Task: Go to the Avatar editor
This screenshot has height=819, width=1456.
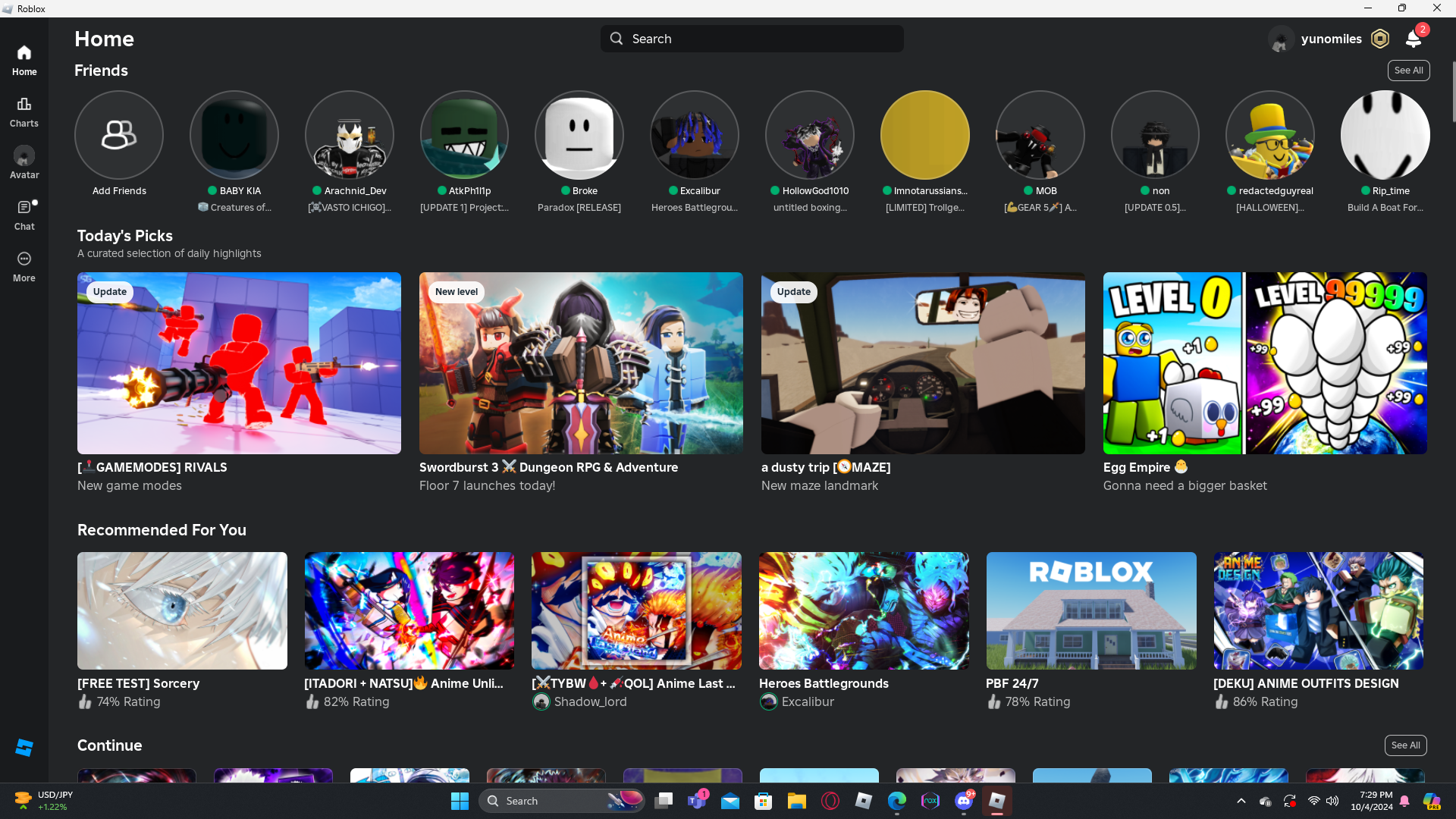Action: coord(24,164)
